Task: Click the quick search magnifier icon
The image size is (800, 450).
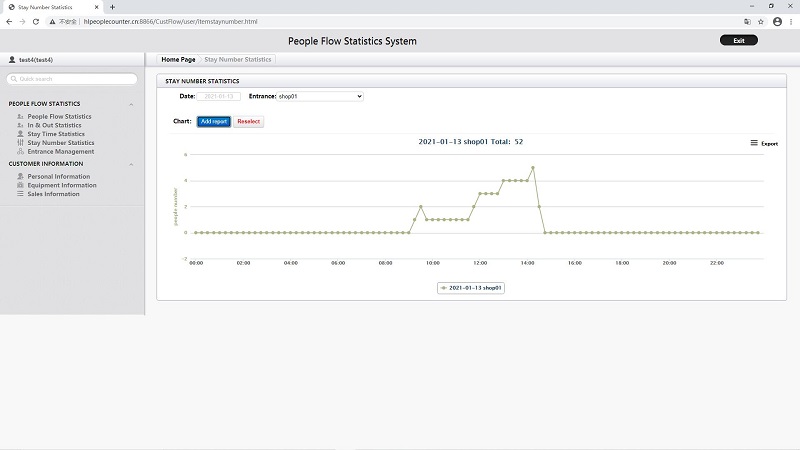Action: coord(14,79)
